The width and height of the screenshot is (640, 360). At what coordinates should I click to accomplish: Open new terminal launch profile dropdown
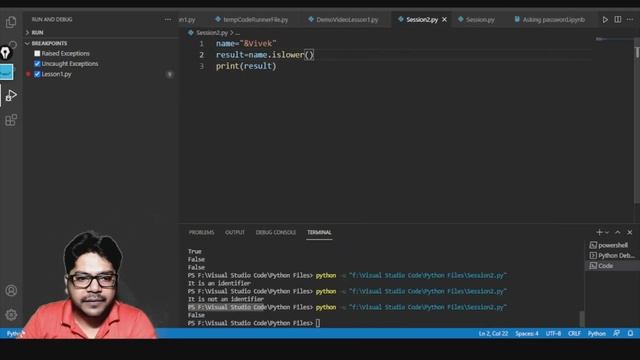[x=607, y=233]
